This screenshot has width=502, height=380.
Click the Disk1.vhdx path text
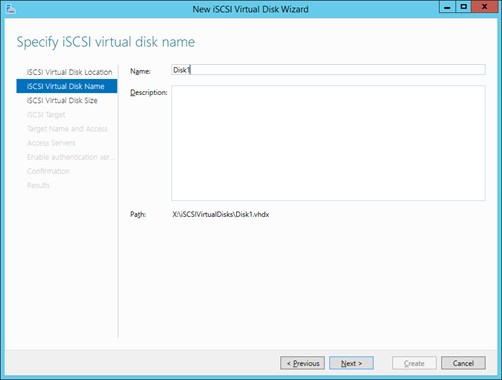click(221, 214)
